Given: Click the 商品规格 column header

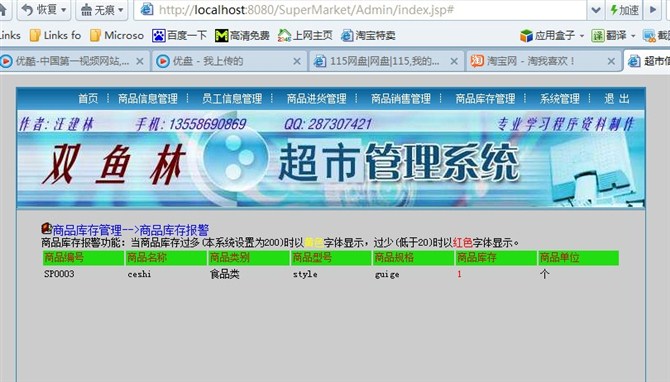Looking at the screenshot, I should coord(414,258).
